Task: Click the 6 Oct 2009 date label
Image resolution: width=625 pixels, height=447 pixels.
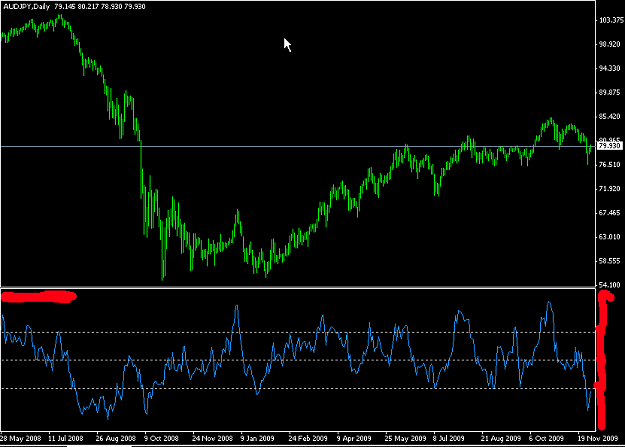Action: pyautogui.click(x=546, y=439)
